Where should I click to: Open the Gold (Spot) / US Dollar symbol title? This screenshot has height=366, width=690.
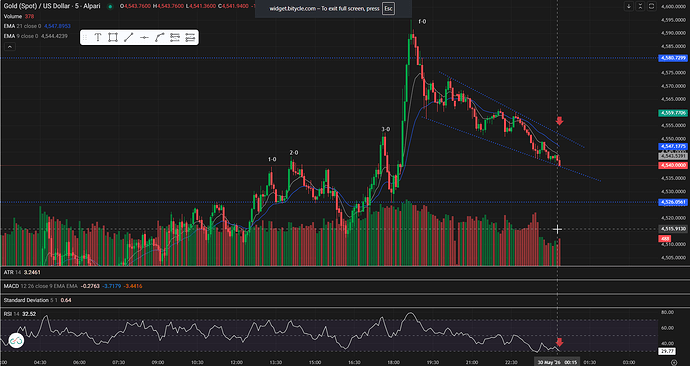pos(52,6)
